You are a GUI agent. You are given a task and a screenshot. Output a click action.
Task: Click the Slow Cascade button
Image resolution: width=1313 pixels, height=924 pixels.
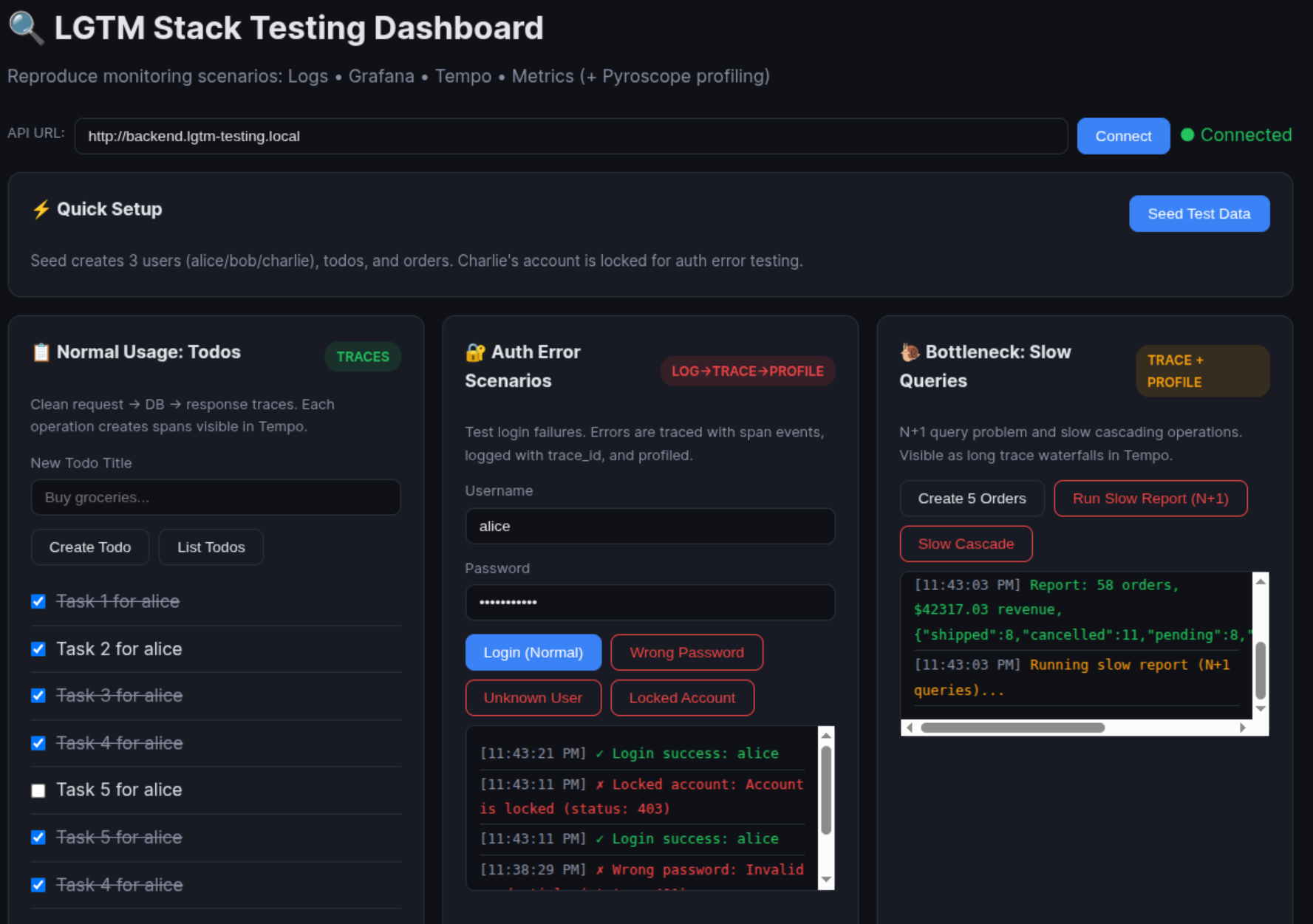[965, 544]
